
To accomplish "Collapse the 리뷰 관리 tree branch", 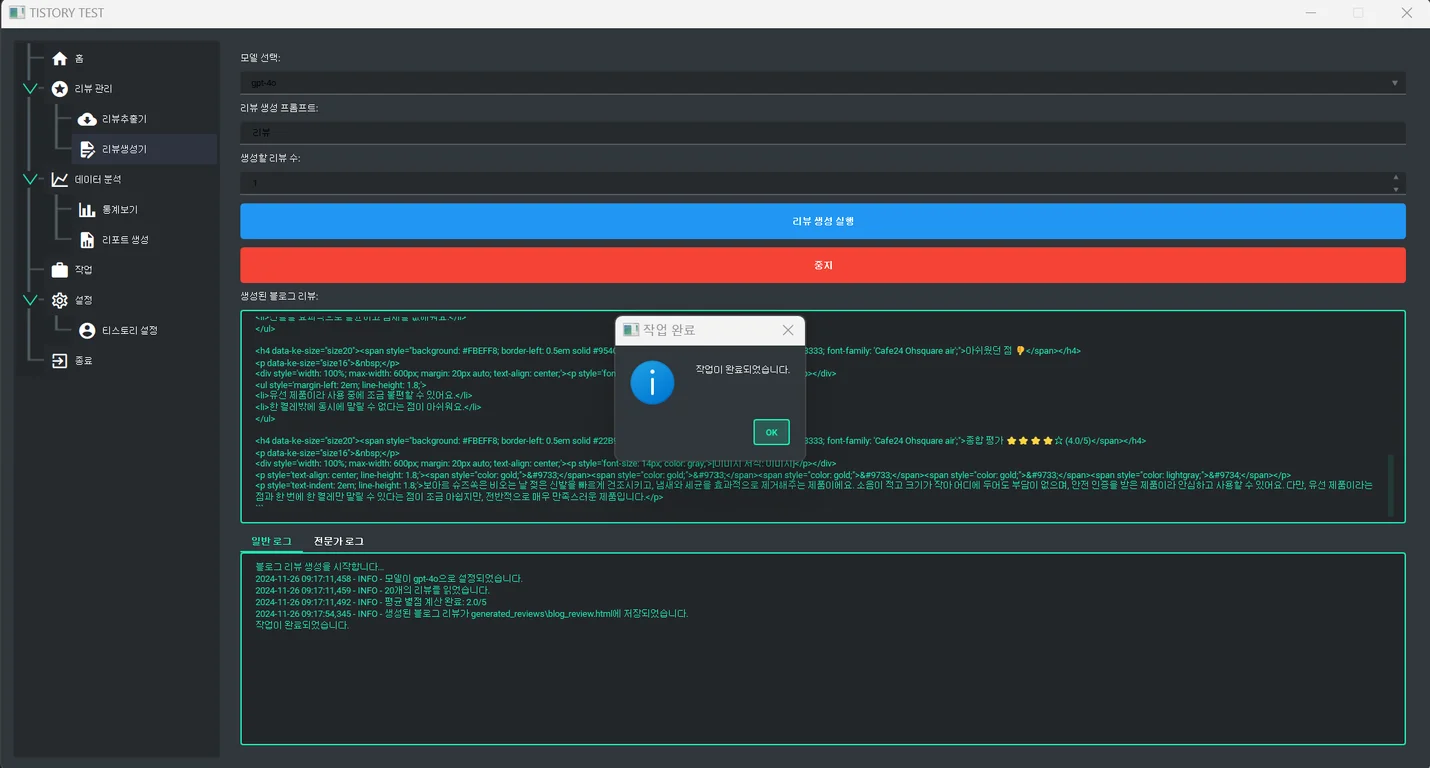I will (30, 89).
